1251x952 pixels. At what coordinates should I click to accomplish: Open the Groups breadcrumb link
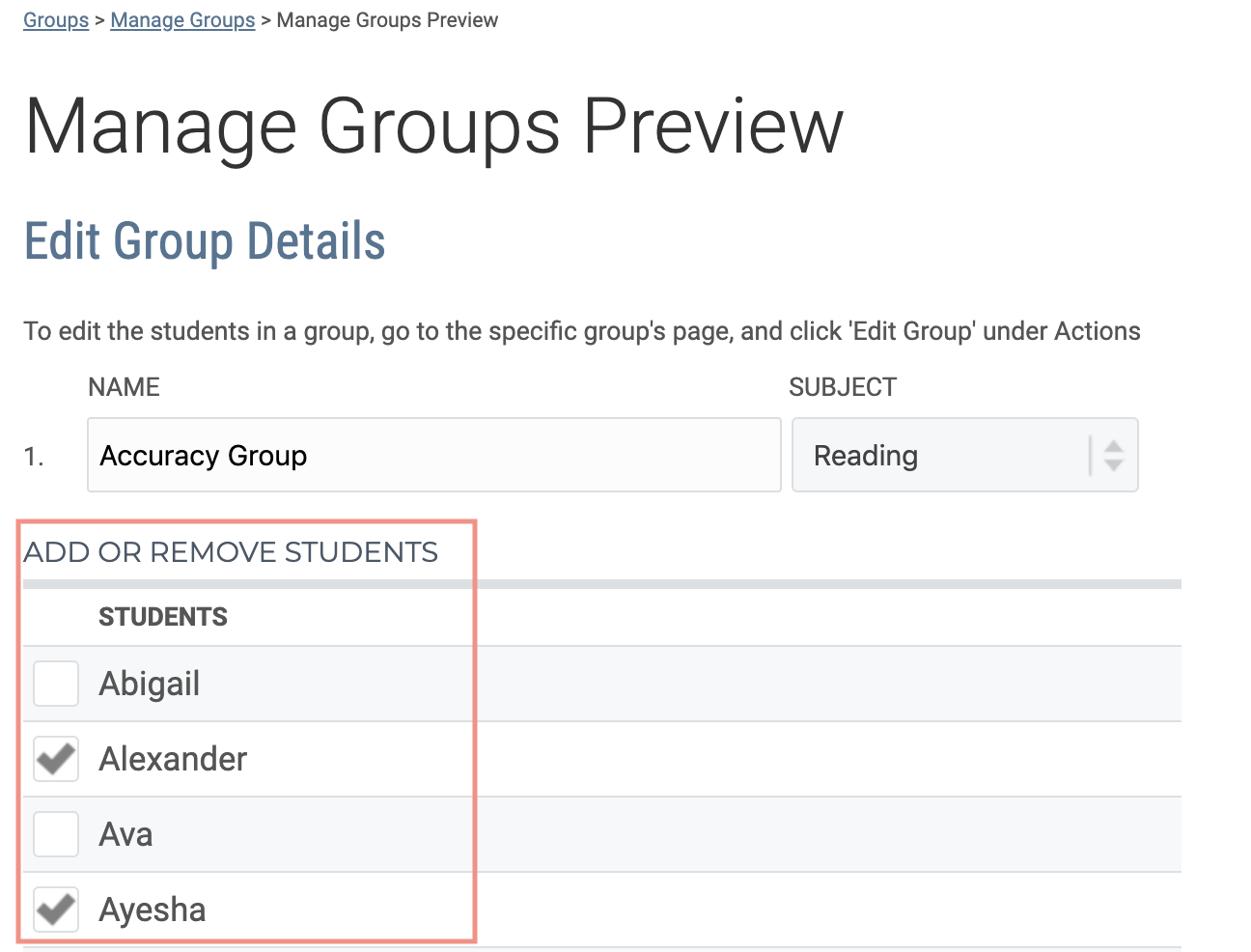click(55, 19)
